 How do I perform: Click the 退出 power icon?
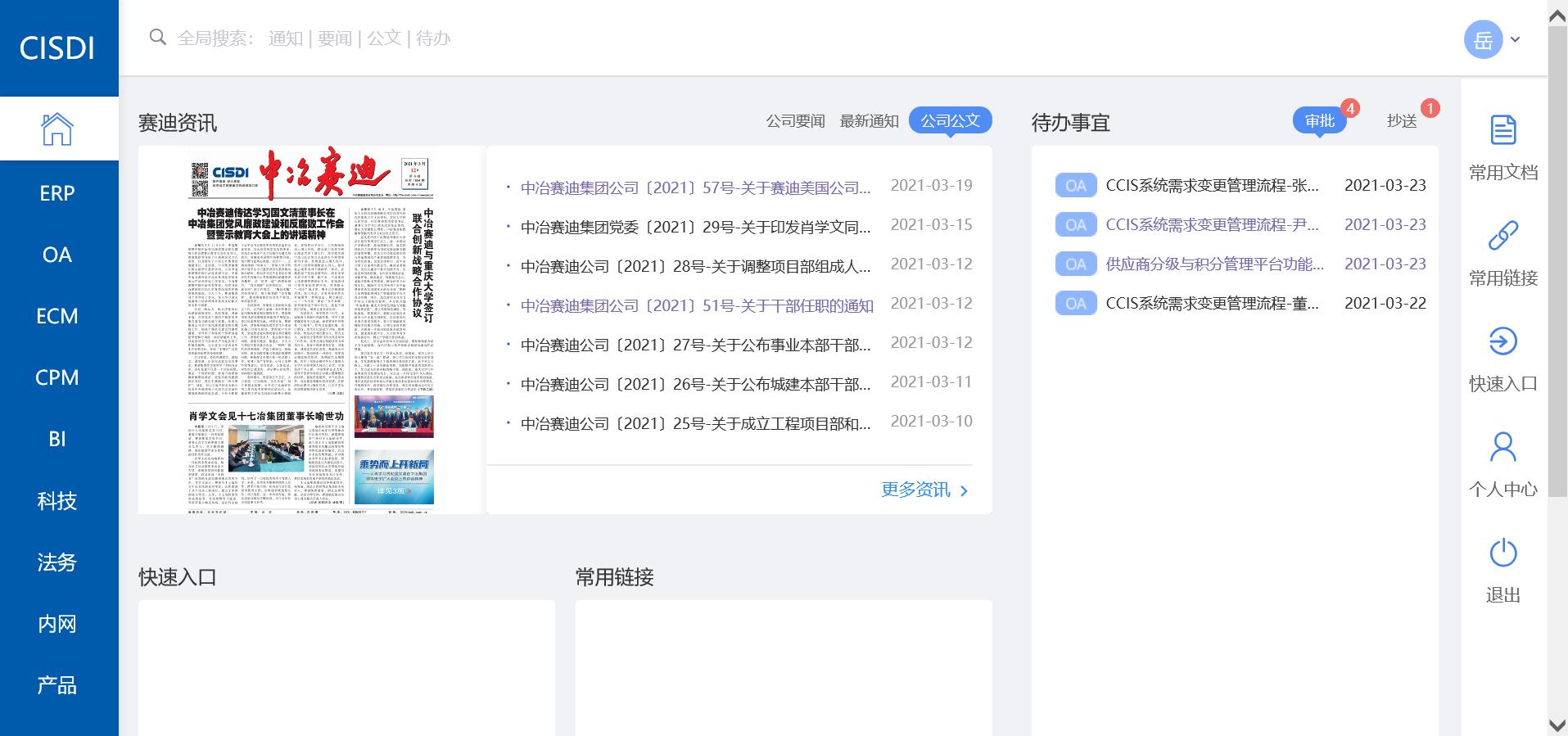[1502, 552]
